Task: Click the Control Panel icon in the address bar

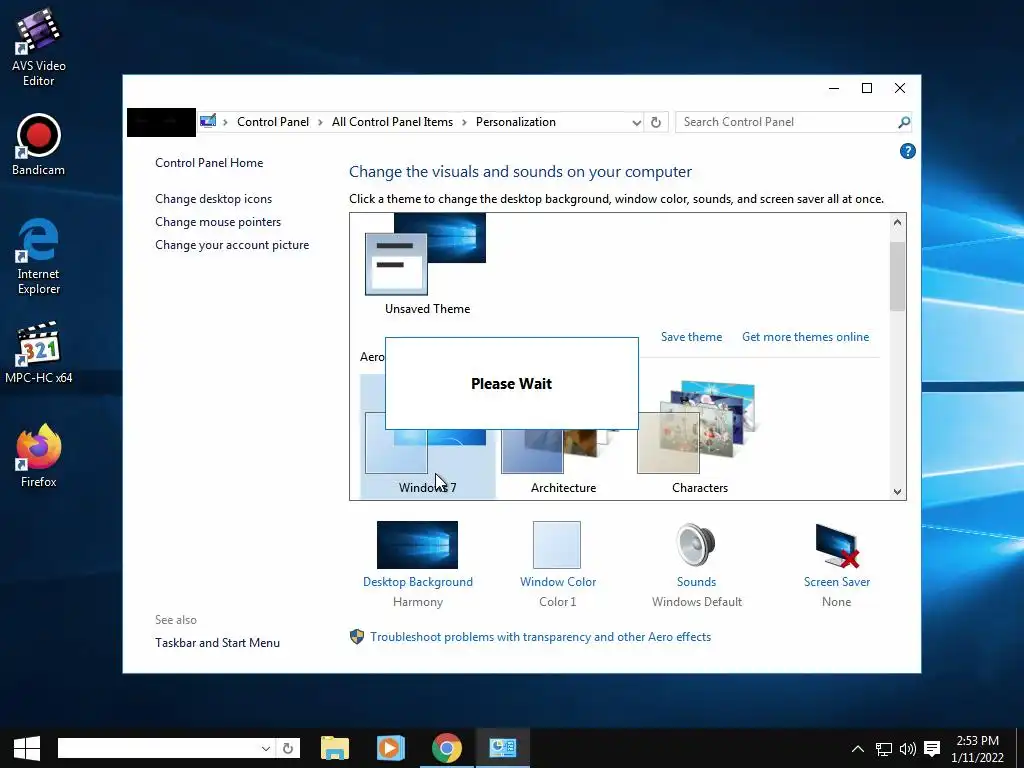Action: pos(208,121)
